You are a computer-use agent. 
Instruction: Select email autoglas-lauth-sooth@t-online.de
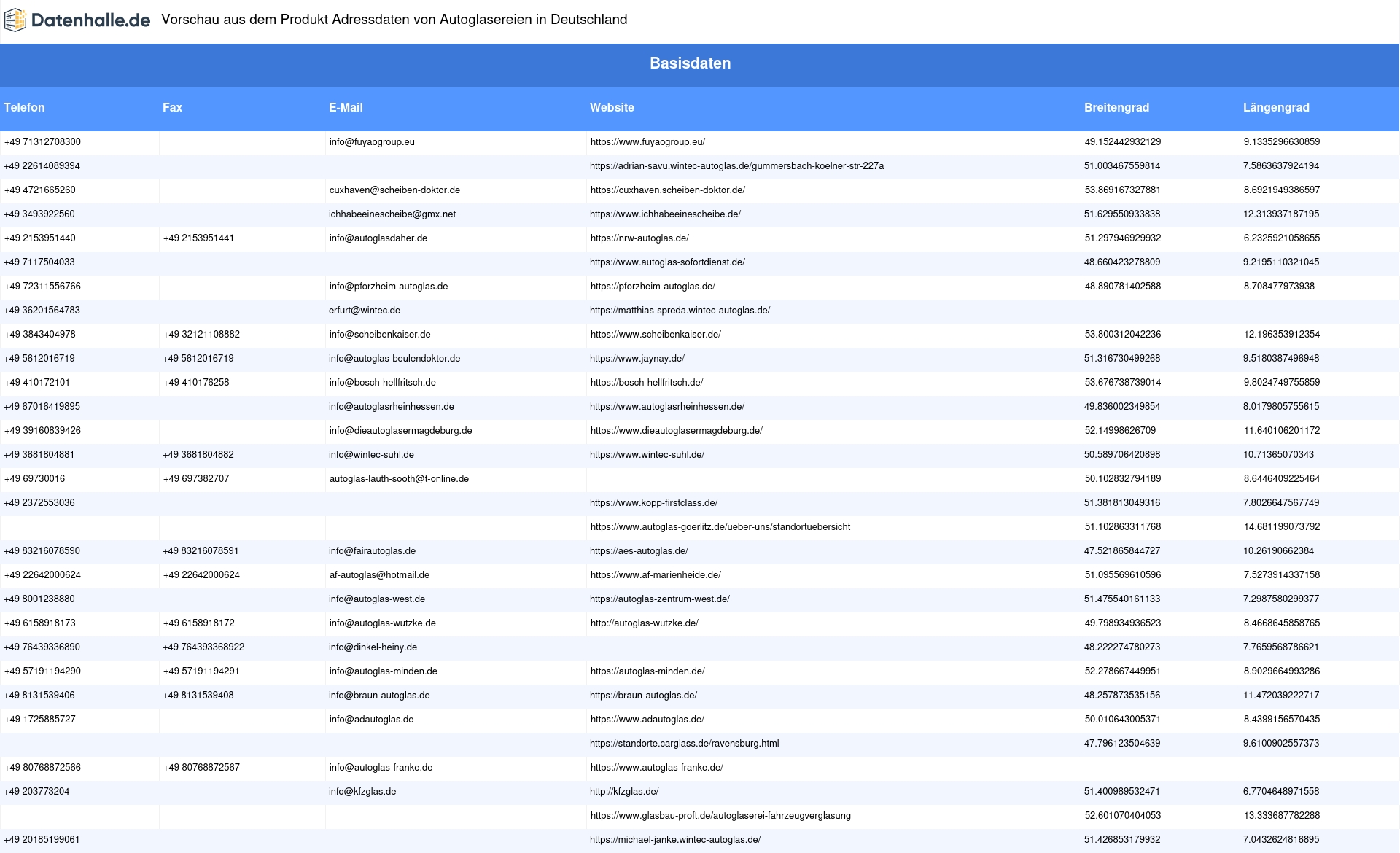click(399, 479)
